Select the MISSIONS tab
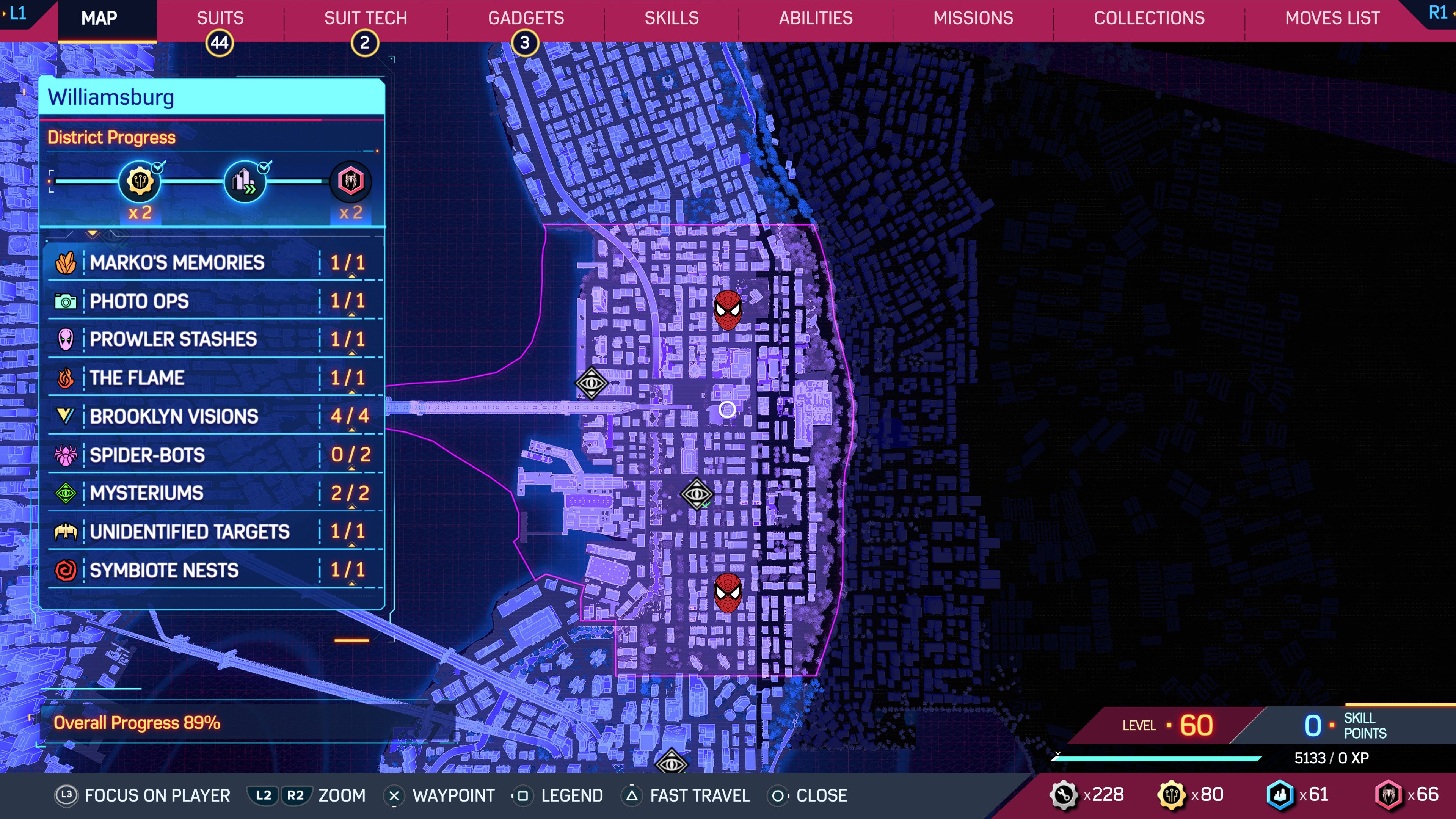 pyautogui.click(x=973, y=18)
